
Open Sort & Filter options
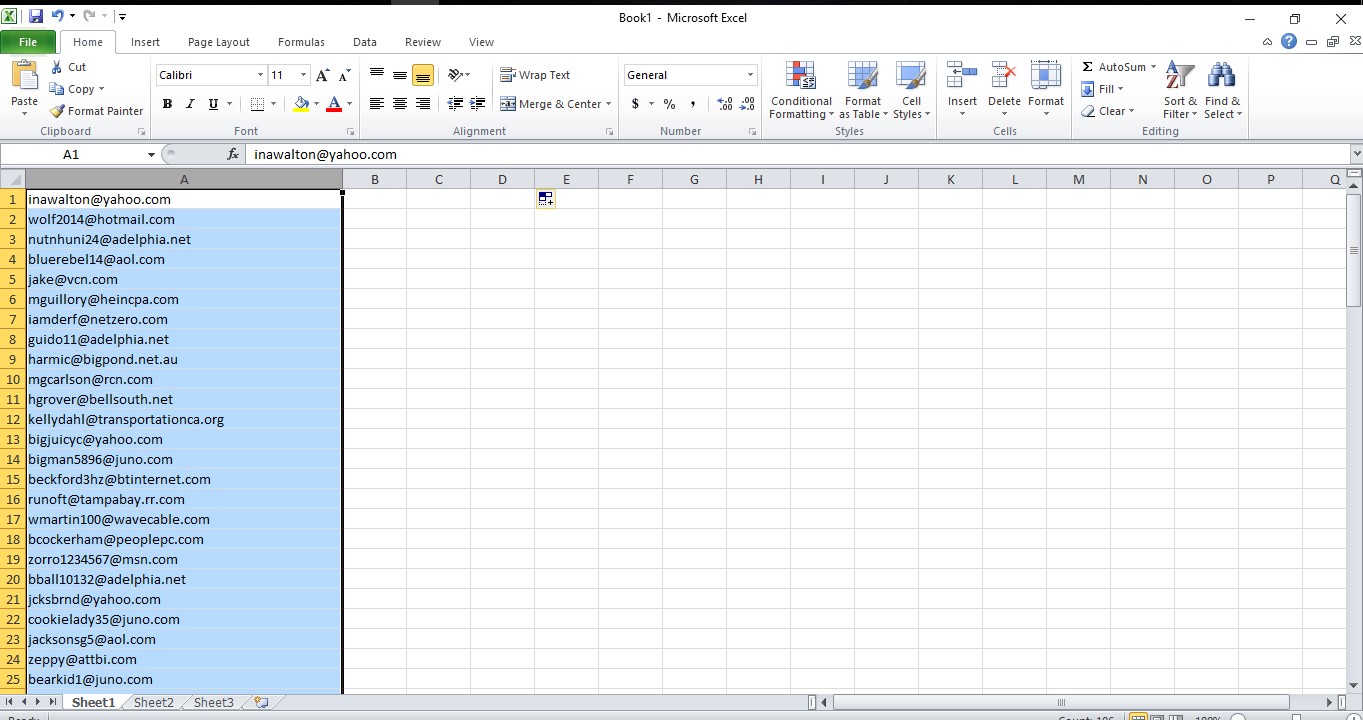coord(1179,89)
